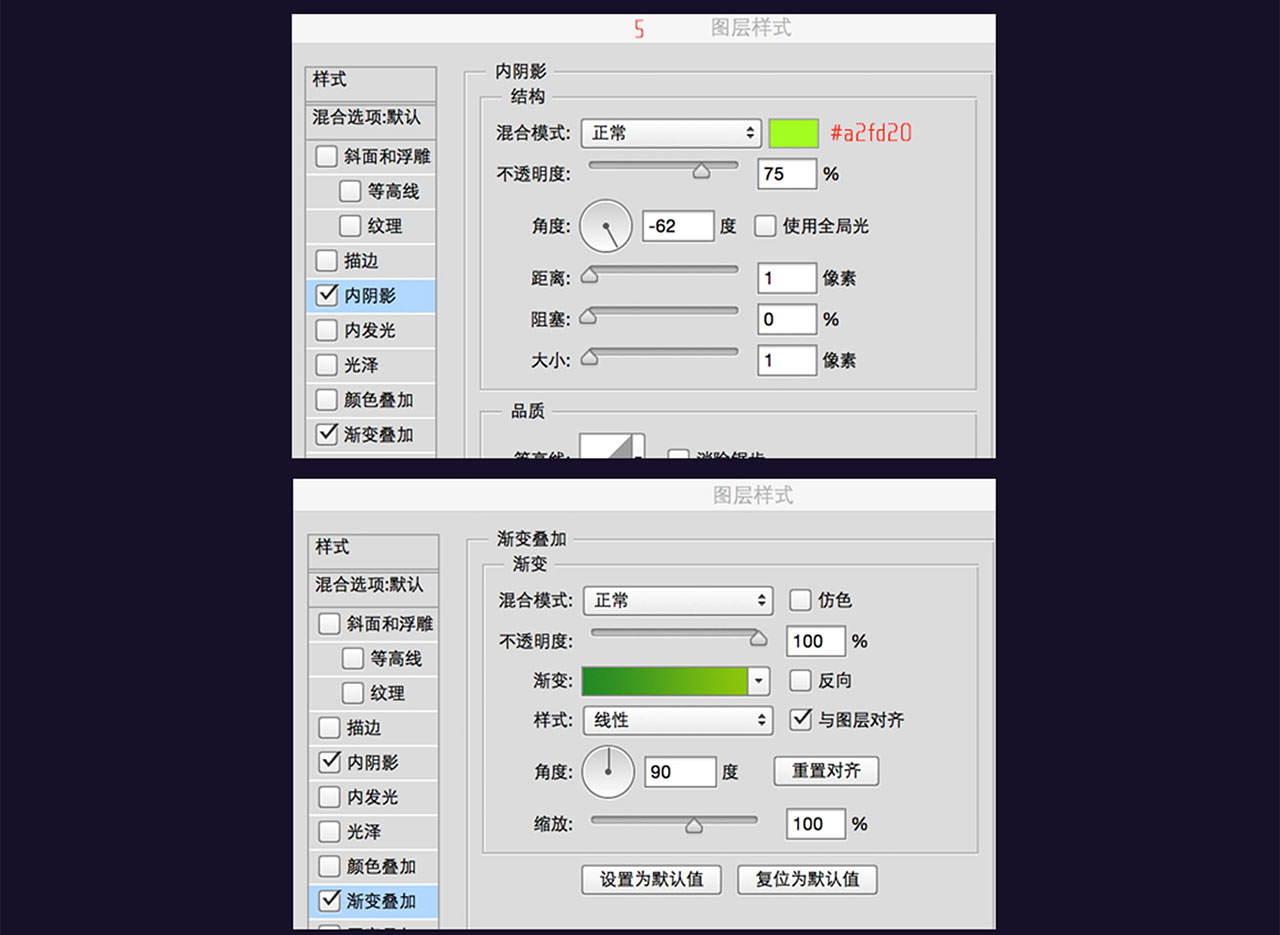
Task: Uncheck 渐变叠加 checkbox in bottom dialog
Action: coord(329,901)
